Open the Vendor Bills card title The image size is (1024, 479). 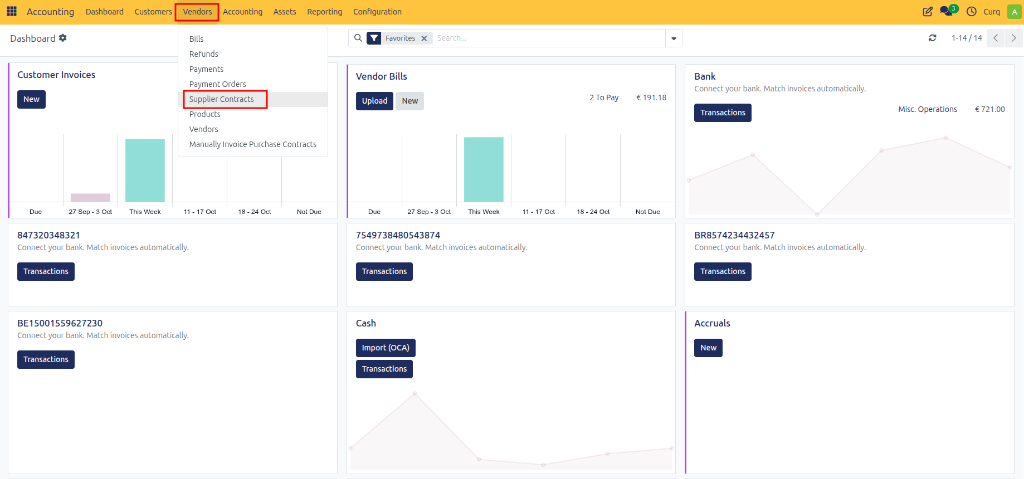(x=381, y=76)
